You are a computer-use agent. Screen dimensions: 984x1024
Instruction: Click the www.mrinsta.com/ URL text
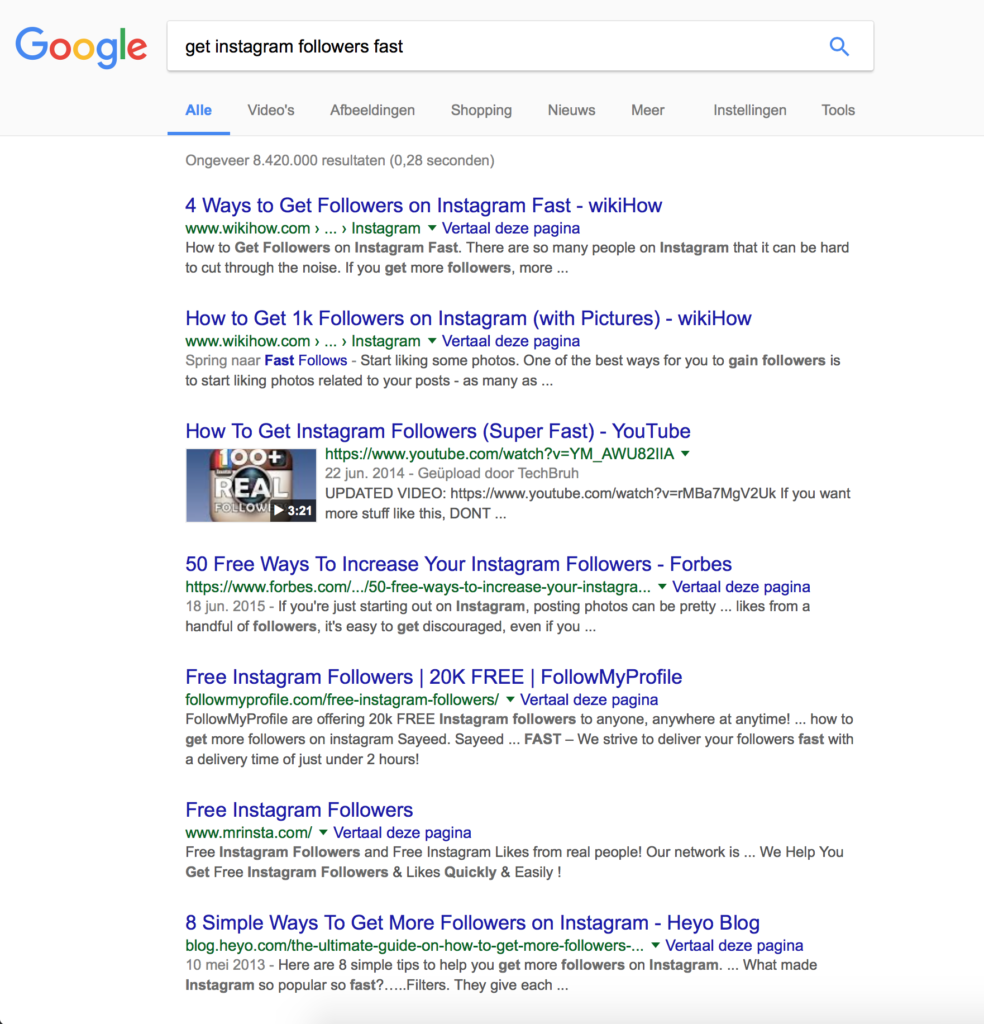click(249, 833)
